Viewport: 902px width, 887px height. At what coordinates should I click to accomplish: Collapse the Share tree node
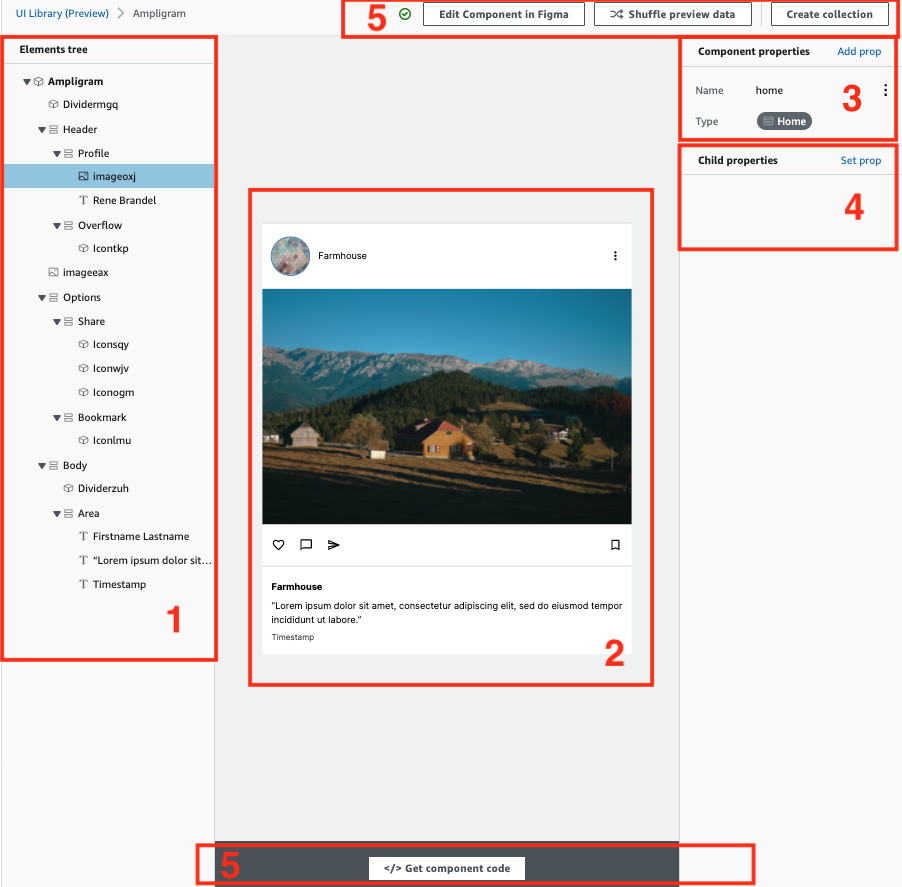(56, 322)
